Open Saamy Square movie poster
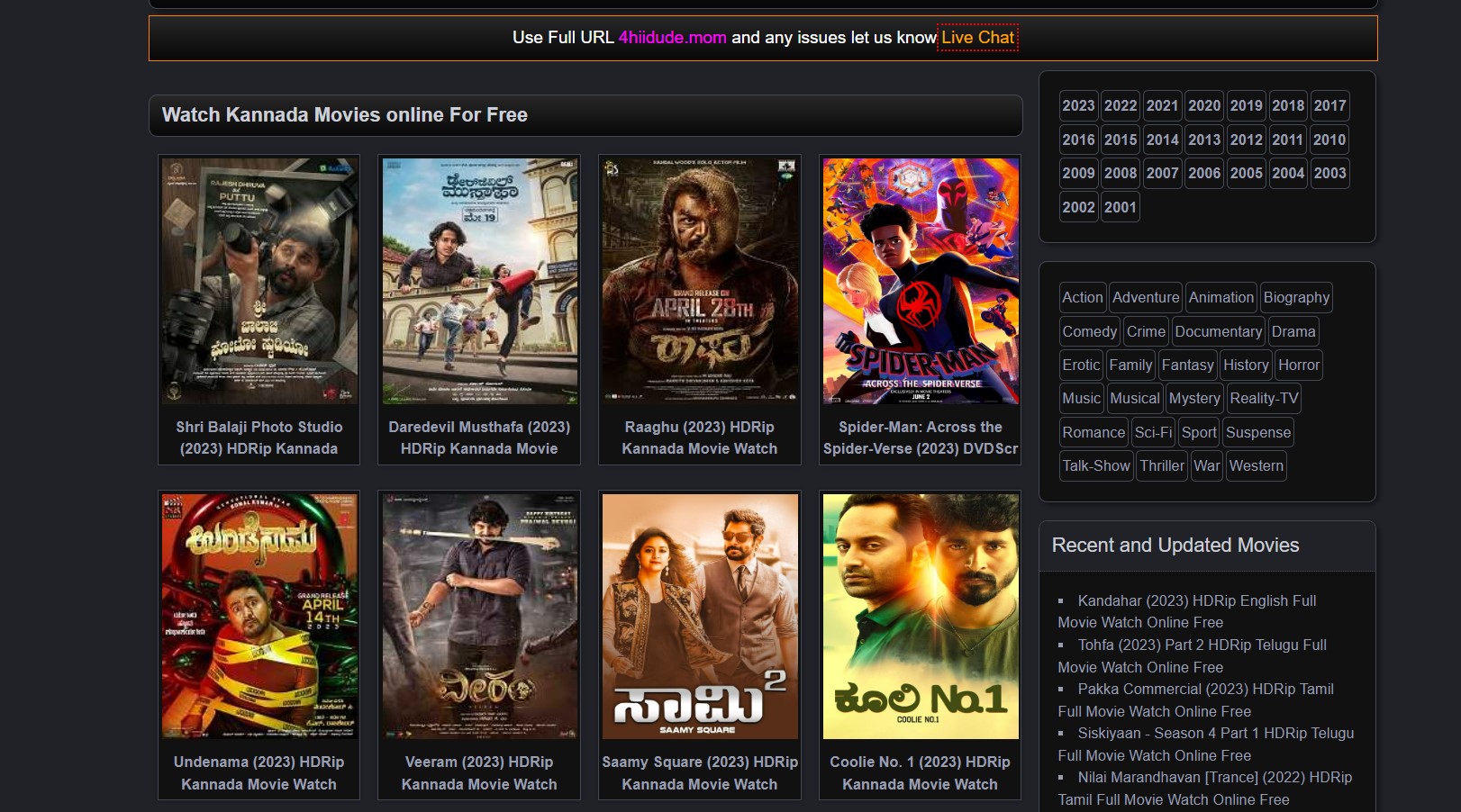This screenshot has width=1461, height=812. coord(700,616)
